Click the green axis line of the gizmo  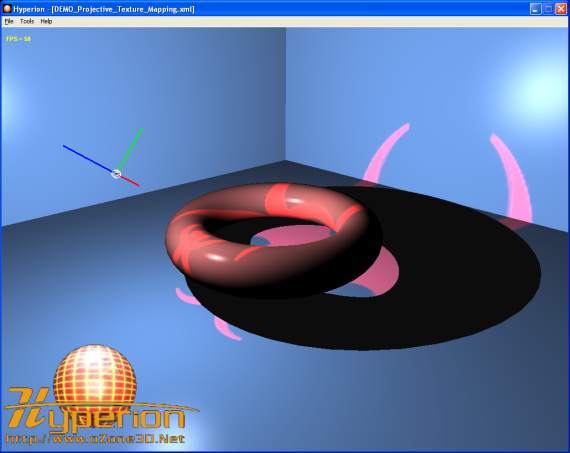pyautogui.click(x=130, y=149)
